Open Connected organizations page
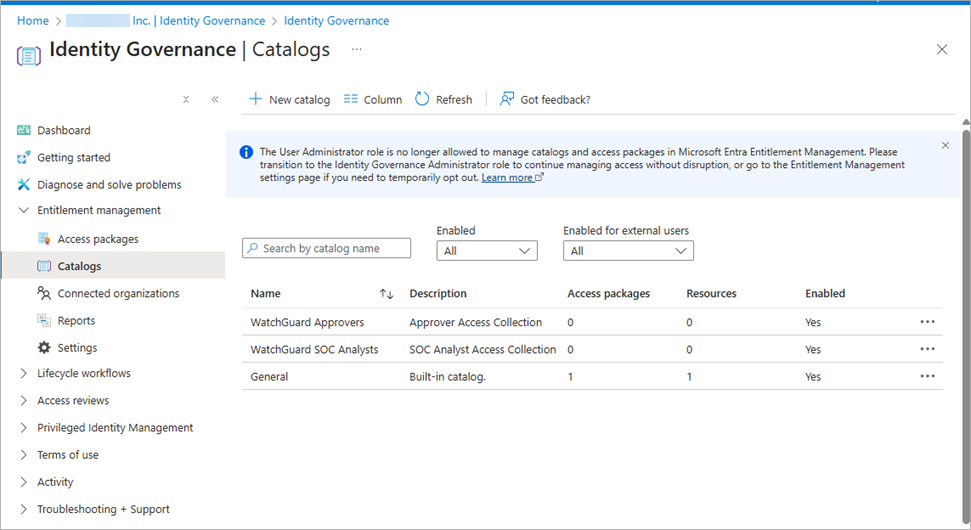The width and height of the screenshot is (971, 530). pyautogui.click(x=118, y=294)
